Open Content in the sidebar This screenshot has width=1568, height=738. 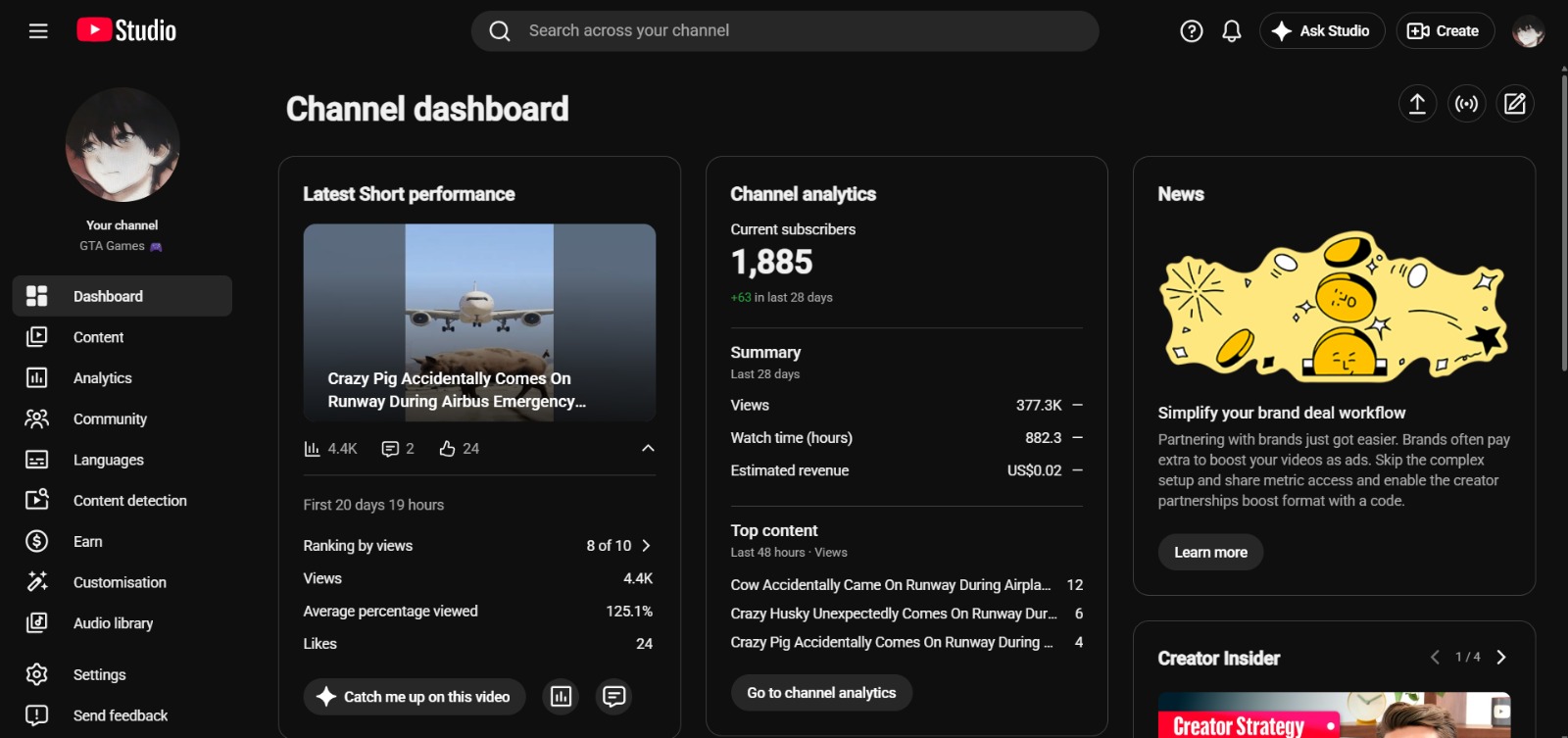(x=122, y=337)
